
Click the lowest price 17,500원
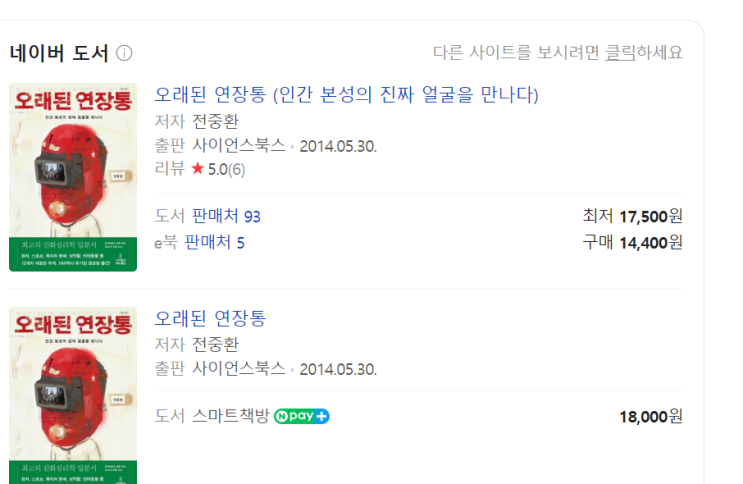pos(650,216)
